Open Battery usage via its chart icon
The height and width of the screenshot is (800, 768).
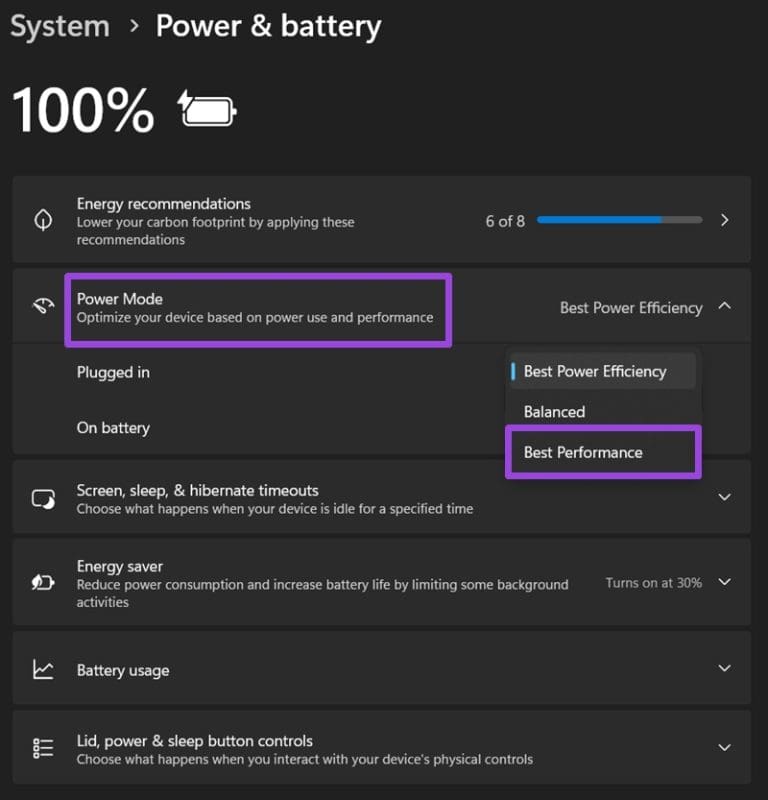point(42,670)
